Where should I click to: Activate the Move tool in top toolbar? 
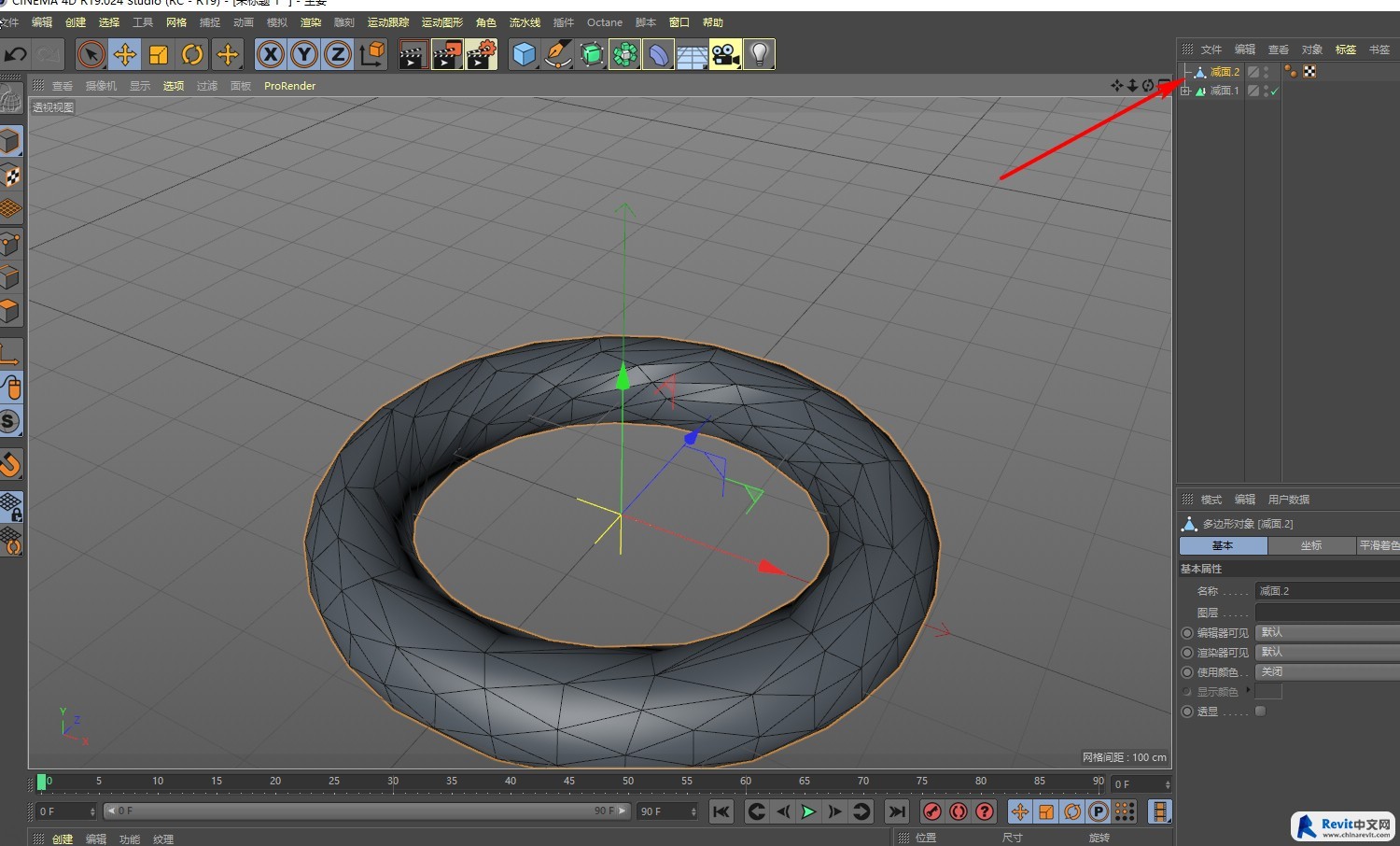pos(125,55)
